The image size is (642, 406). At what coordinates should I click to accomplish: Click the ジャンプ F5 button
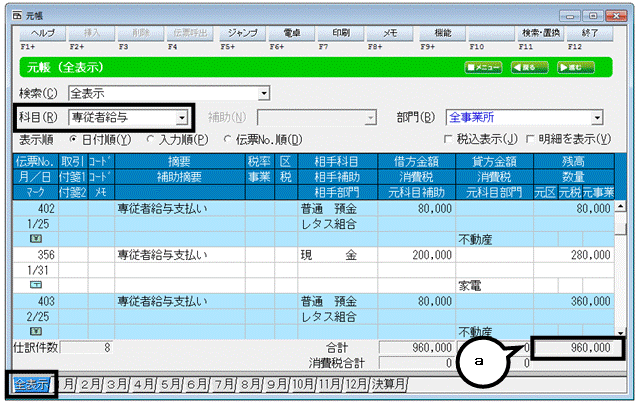242,34
